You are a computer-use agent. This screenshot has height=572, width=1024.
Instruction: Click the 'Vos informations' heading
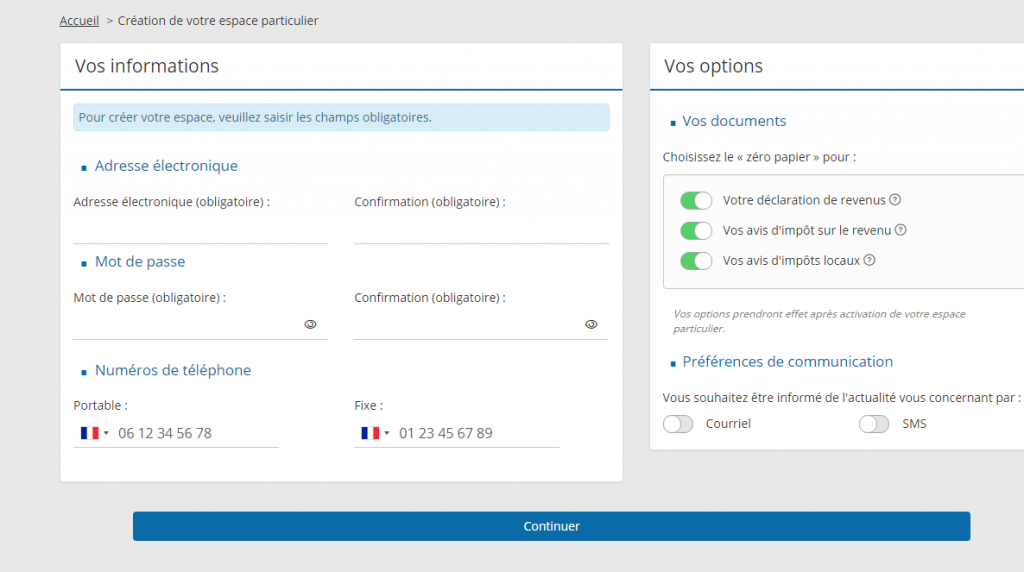pyautogui.click(x=146, y=66)
